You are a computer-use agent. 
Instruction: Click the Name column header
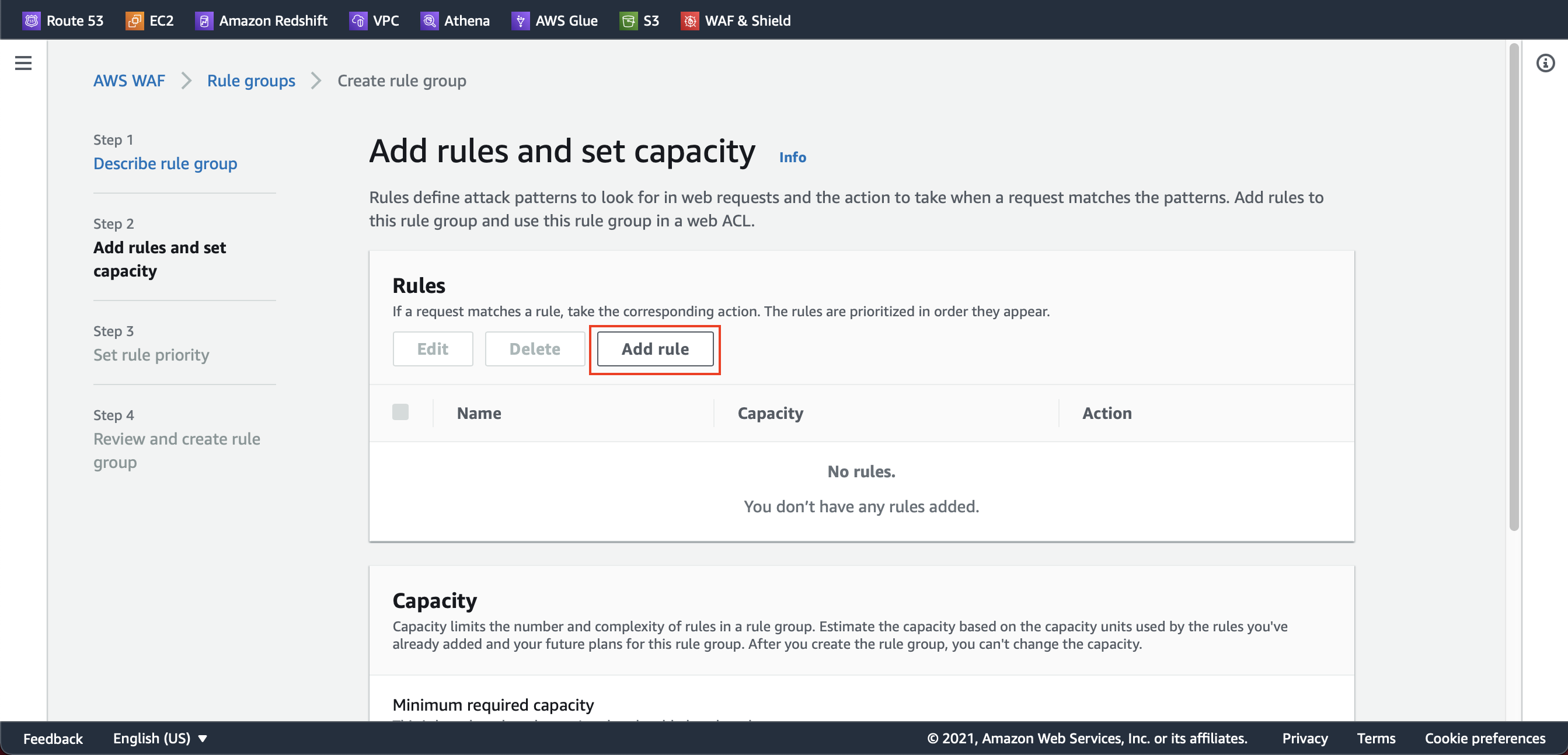[x=479, y=413]
